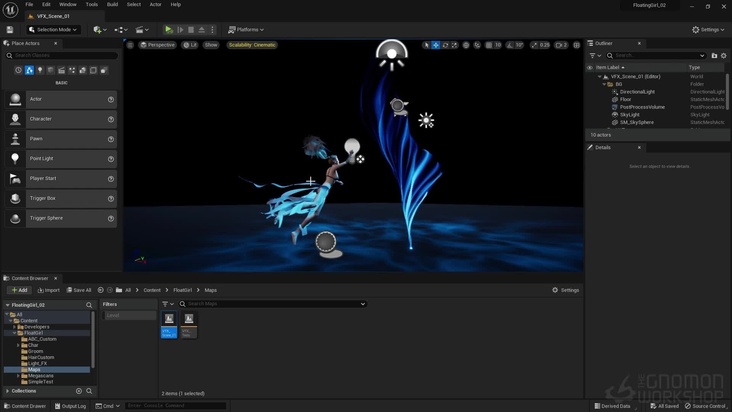Click the Import button in Content Browser
Image resolution: width=732 pixels, height=412 pixels.
tap(48, 290)
